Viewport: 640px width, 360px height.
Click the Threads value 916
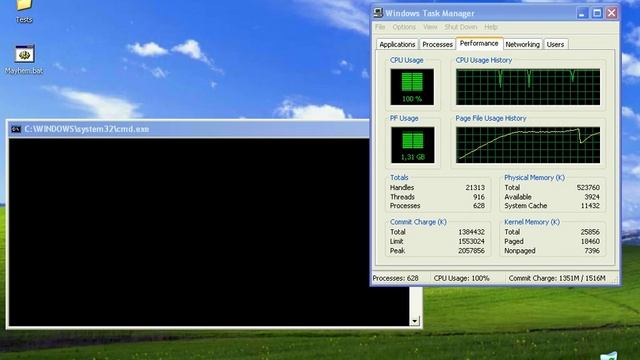coord(479,197)
